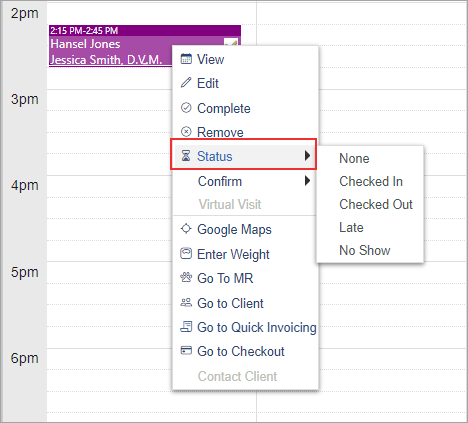Click the paw icon beside Go To MR
This screenshot has width=468, height=423.
(x=186, y=277)
